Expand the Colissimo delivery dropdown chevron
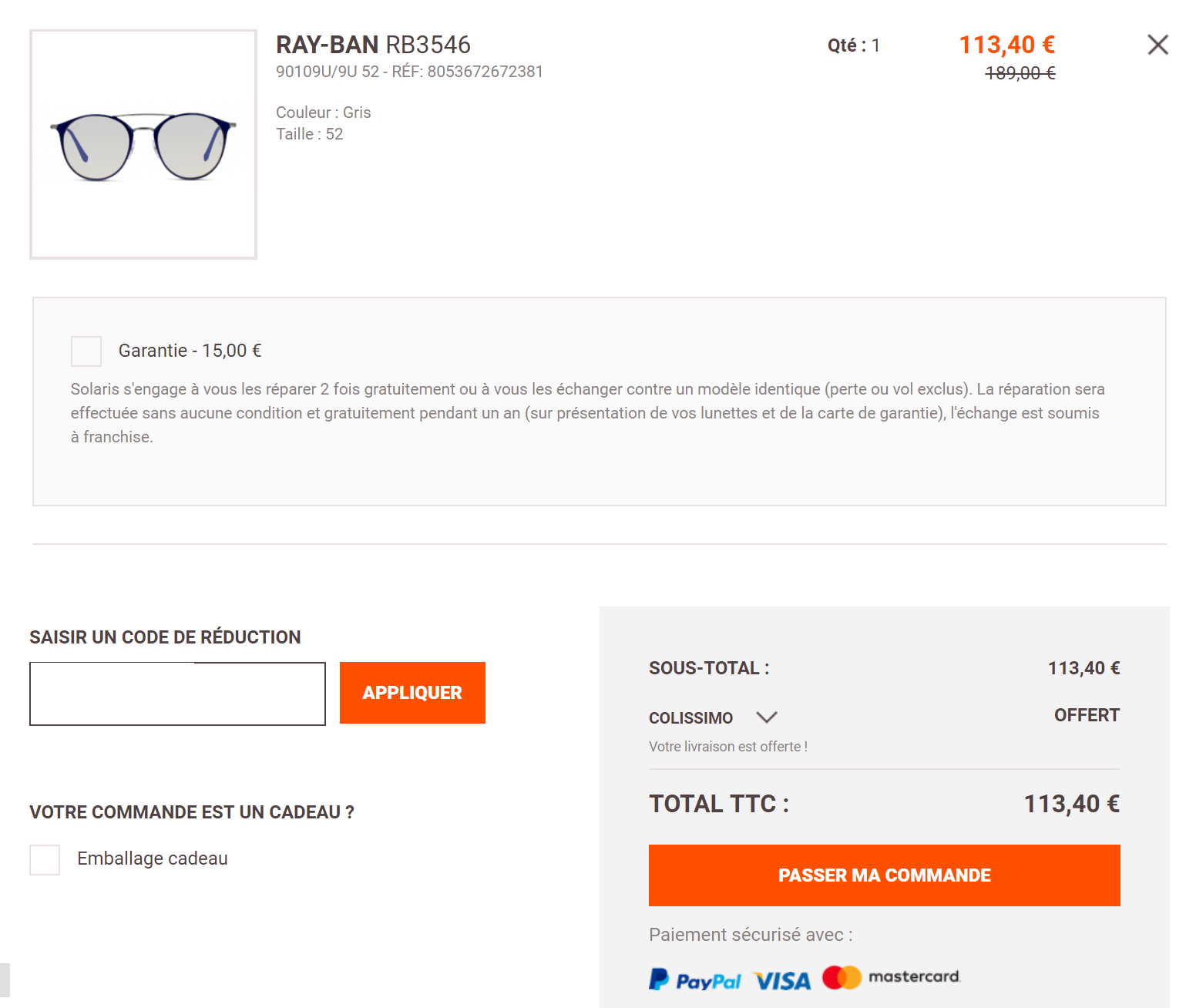 coord(767,717)
